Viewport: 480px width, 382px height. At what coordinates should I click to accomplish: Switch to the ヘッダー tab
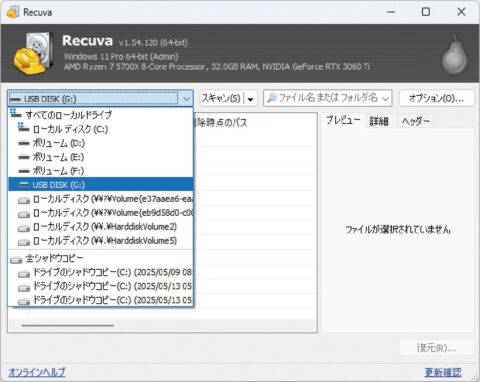pos(416,121)
